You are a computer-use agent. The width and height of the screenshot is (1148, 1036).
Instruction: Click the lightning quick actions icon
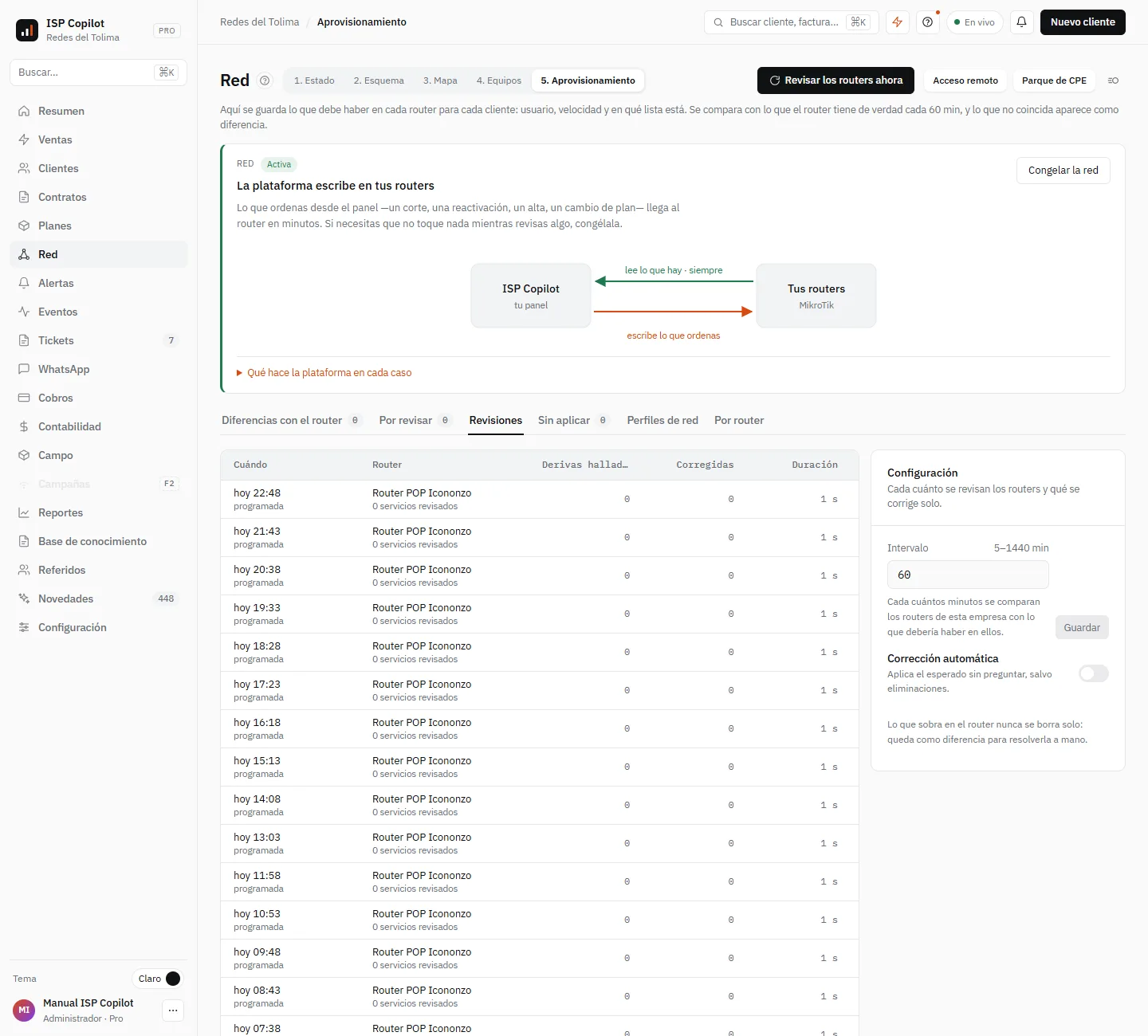898,22
